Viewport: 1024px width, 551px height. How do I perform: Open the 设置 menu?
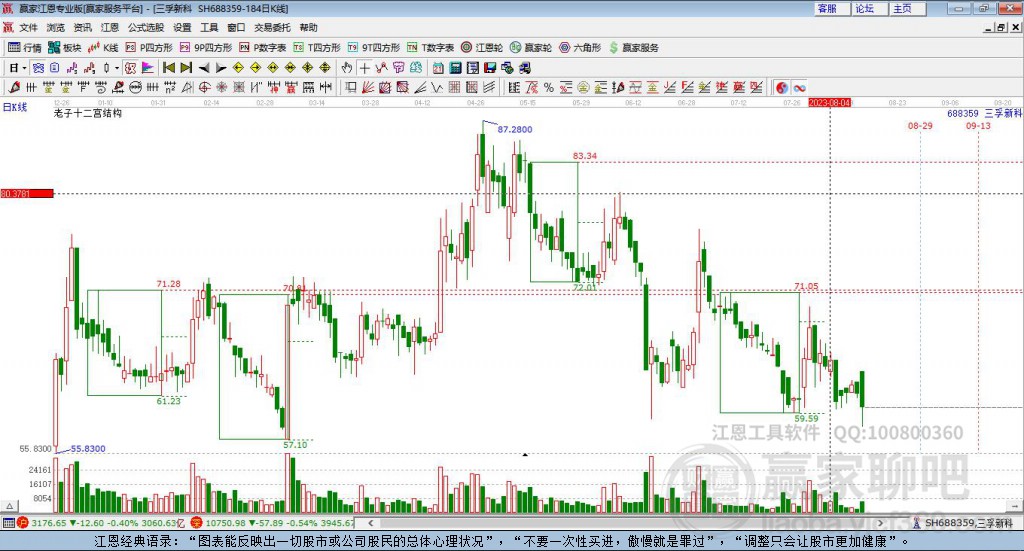click(182, 27)
